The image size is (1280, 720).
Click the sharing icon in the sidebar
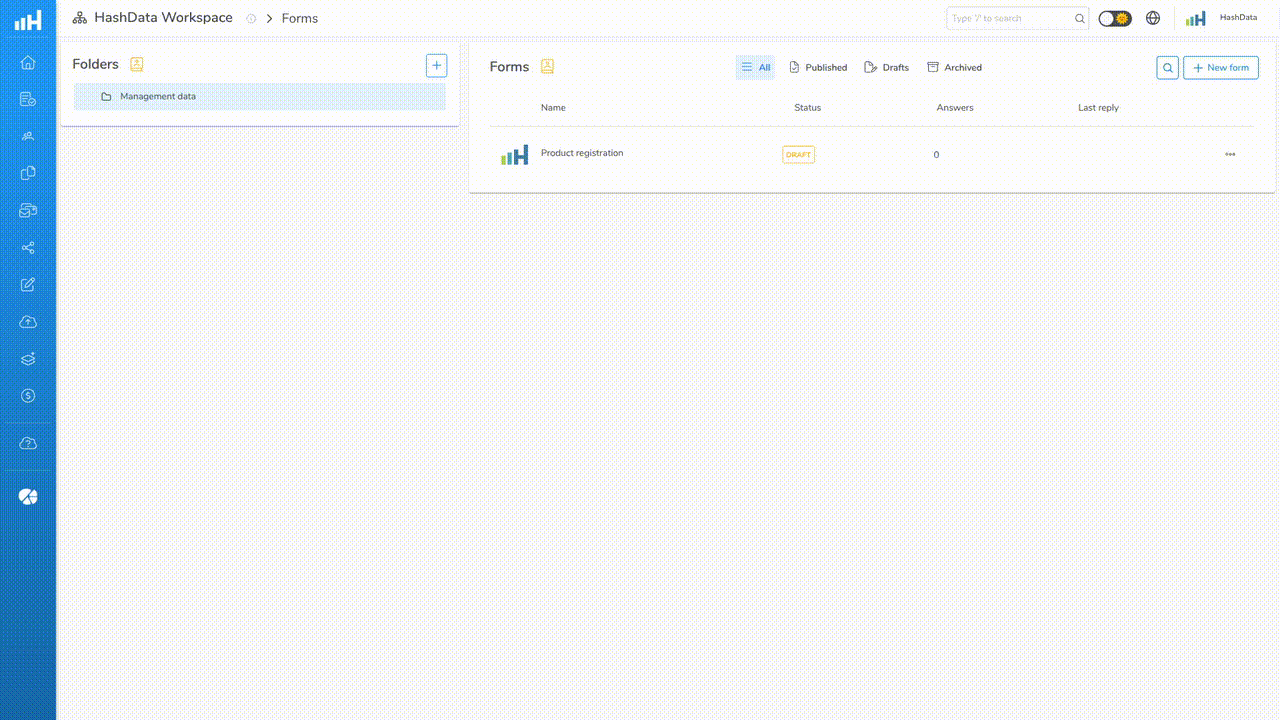[27, 247]
